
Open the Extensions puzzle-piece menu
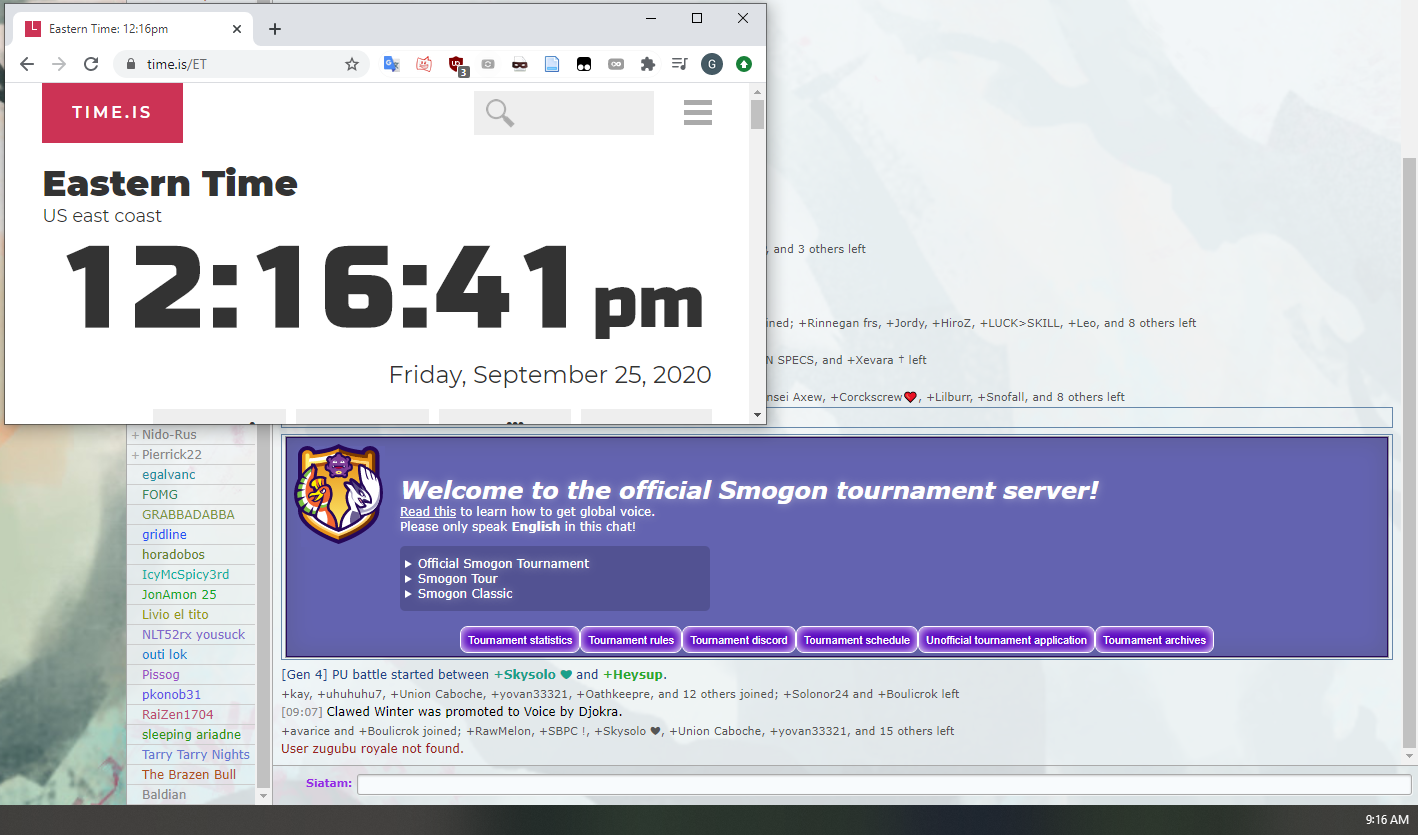pos(648,64)
